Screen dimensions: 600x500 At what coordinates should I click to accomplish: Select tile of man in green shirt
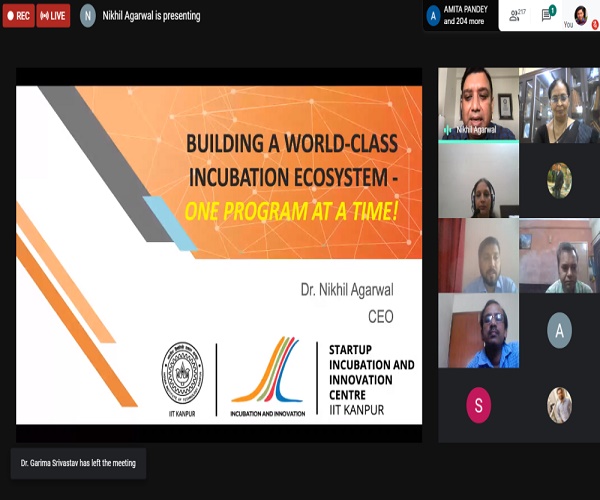pos(559,256)
